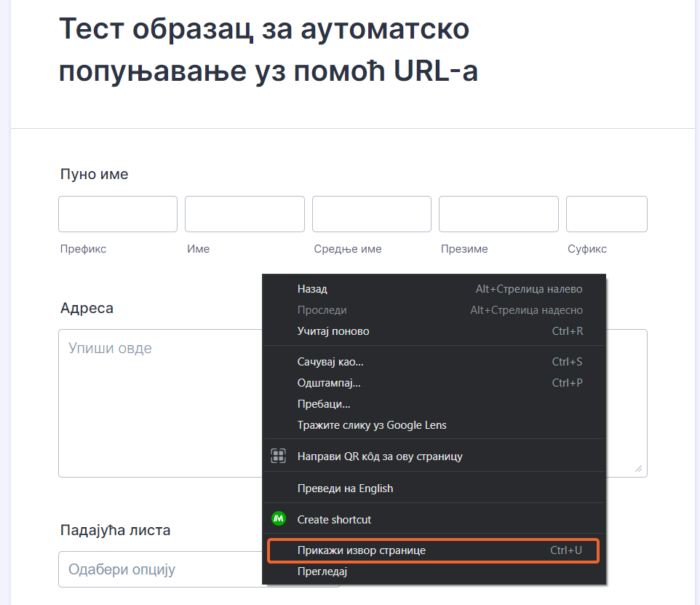Screen dimensions: 700x605
Task: Focus the Суфикс input field
Action: click(x=606, y=214)
